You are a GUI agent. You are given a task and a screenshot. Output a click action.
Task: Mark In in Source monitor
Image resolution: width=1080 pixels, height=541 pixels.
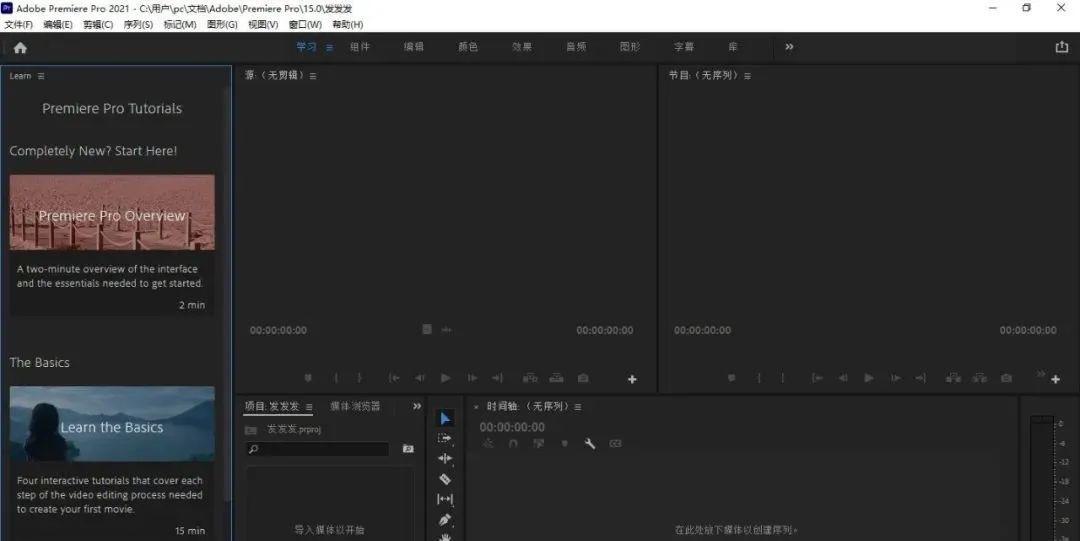[336, 378]
